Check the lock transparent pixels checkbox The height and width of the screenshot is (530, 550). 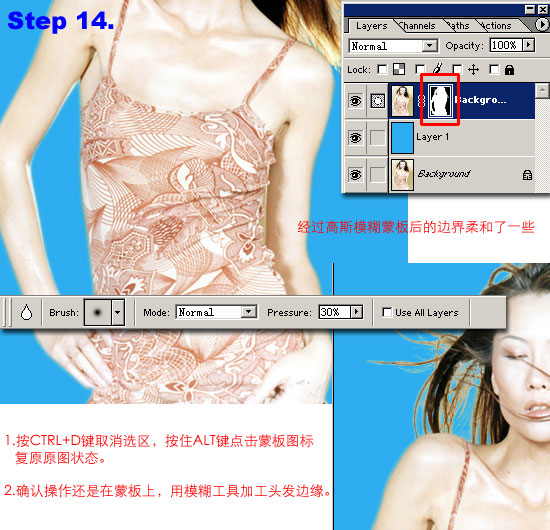[382, 69]
